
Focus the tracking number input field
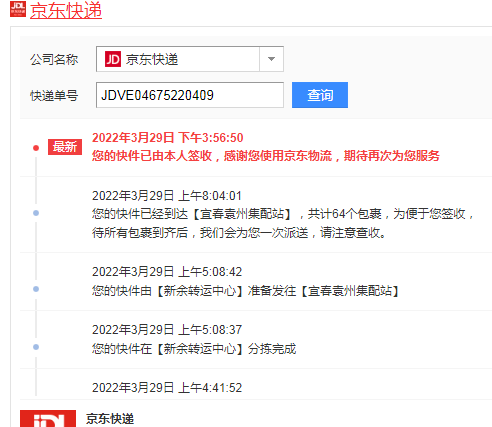tap(190, 95)
